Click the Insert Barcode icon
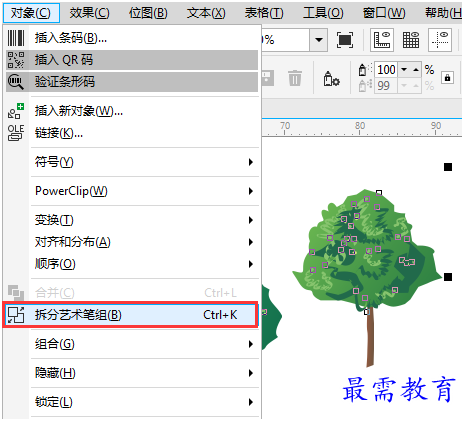 [16, 38]
